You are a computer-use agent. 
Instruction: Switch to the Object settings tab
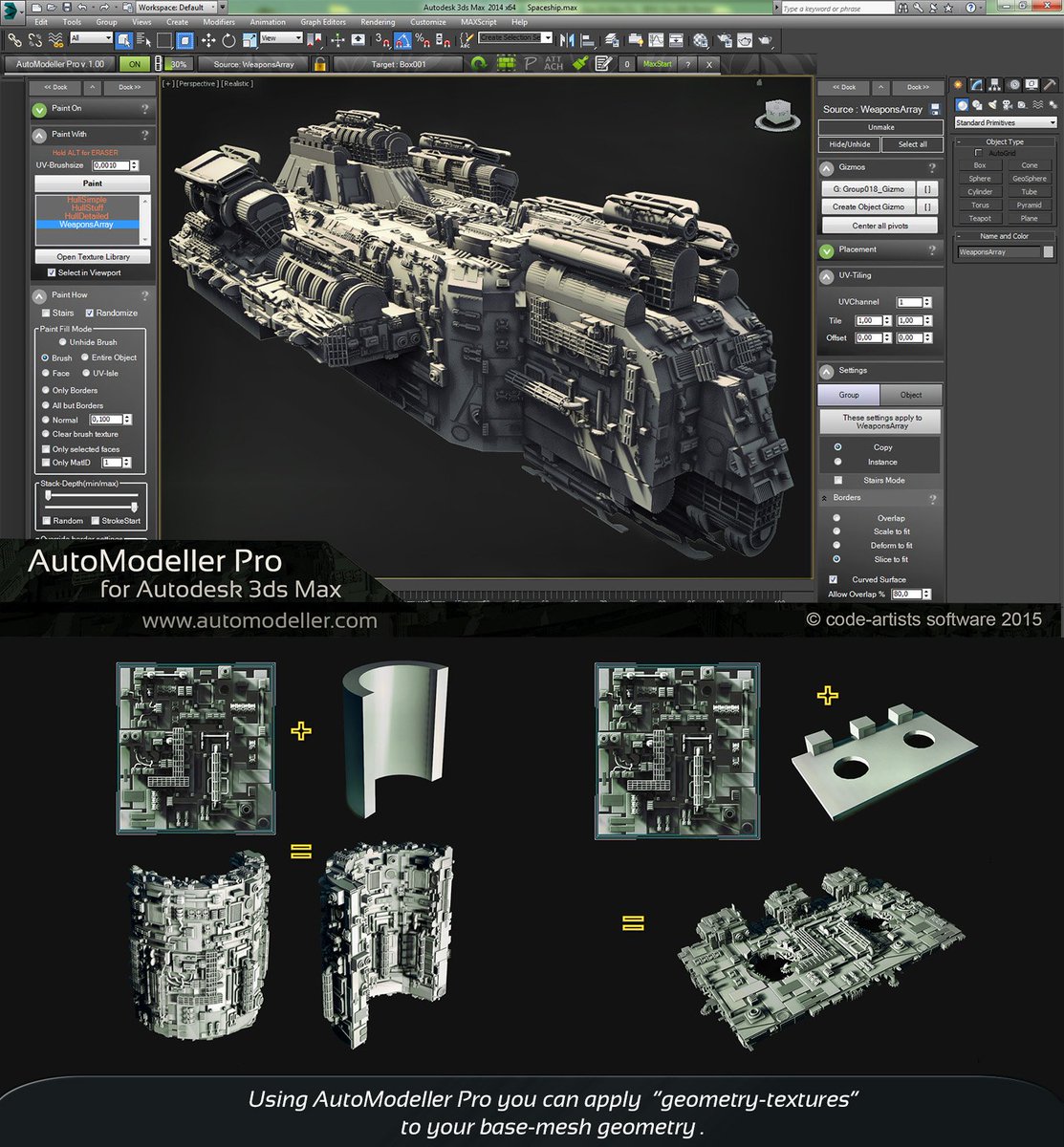pos(911,395)
